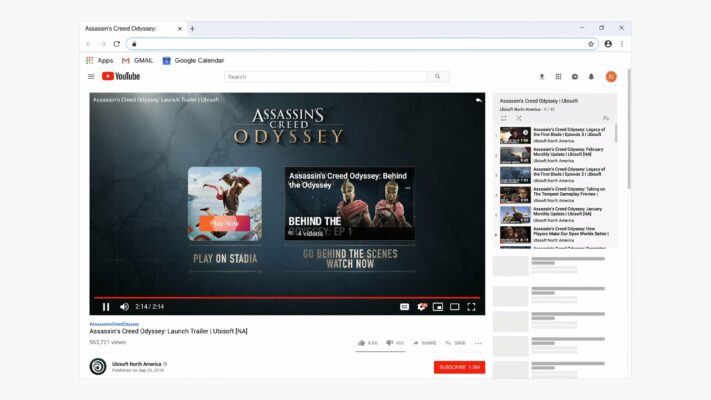711x400 pixels.
Task: Click the Play Now button on the Stadia card
Action: [224, 223]
